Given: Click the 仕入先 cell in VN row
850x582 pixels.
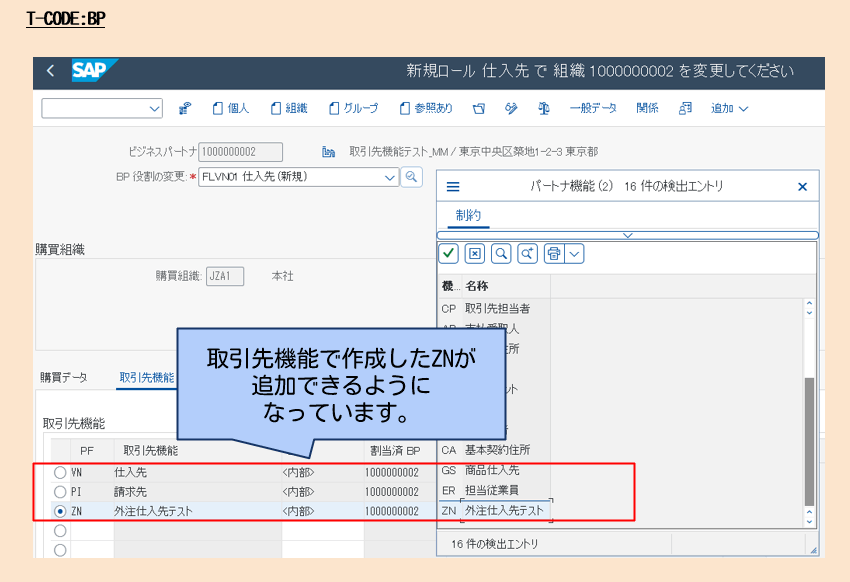Looking at the screenshot, I should coord(197,473).
